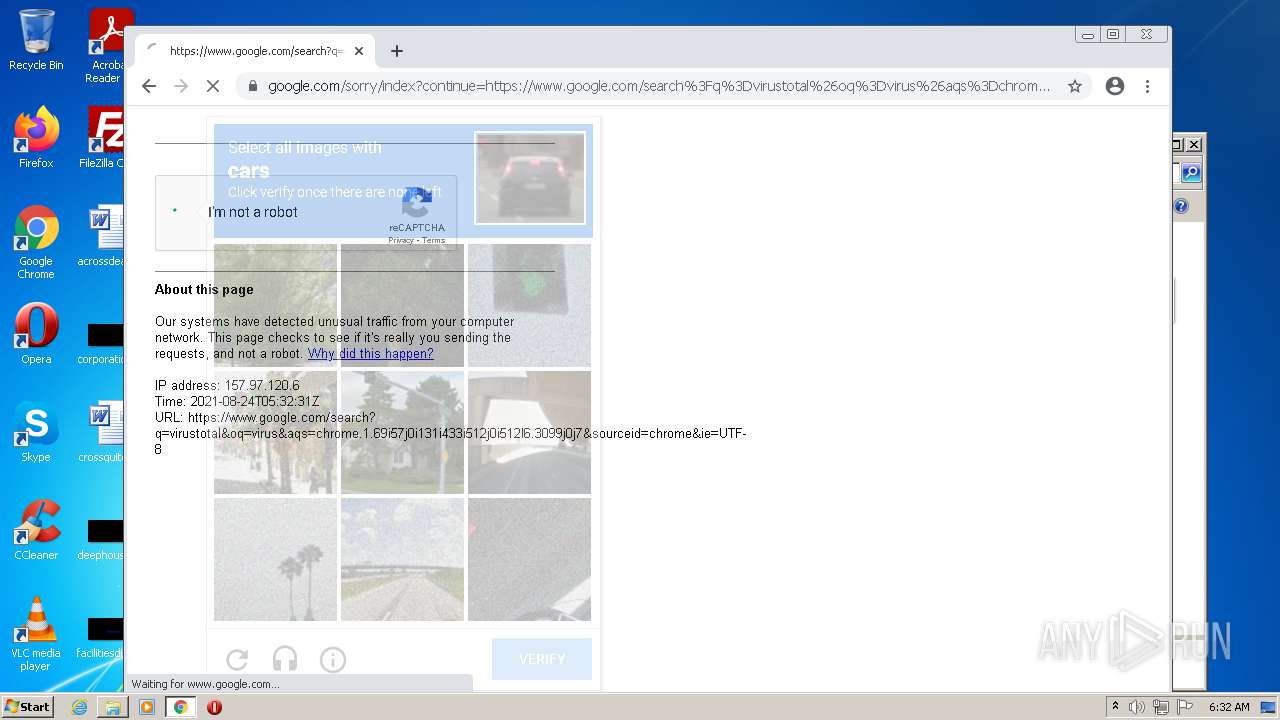Open a new tab with the plus button
This screenshot has width=1280, height=720.
pos(397,51)
